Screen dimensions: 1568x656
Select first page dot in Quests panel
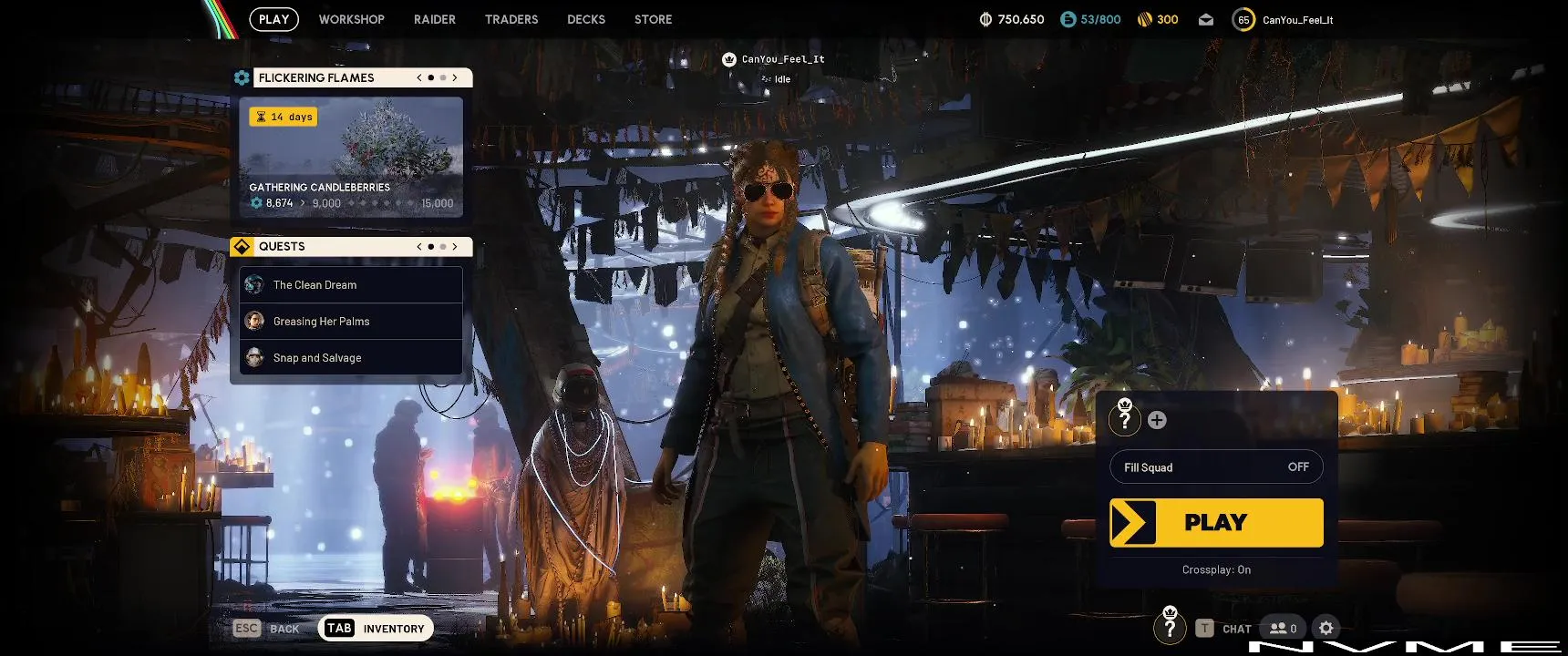[x=431, y=246]
